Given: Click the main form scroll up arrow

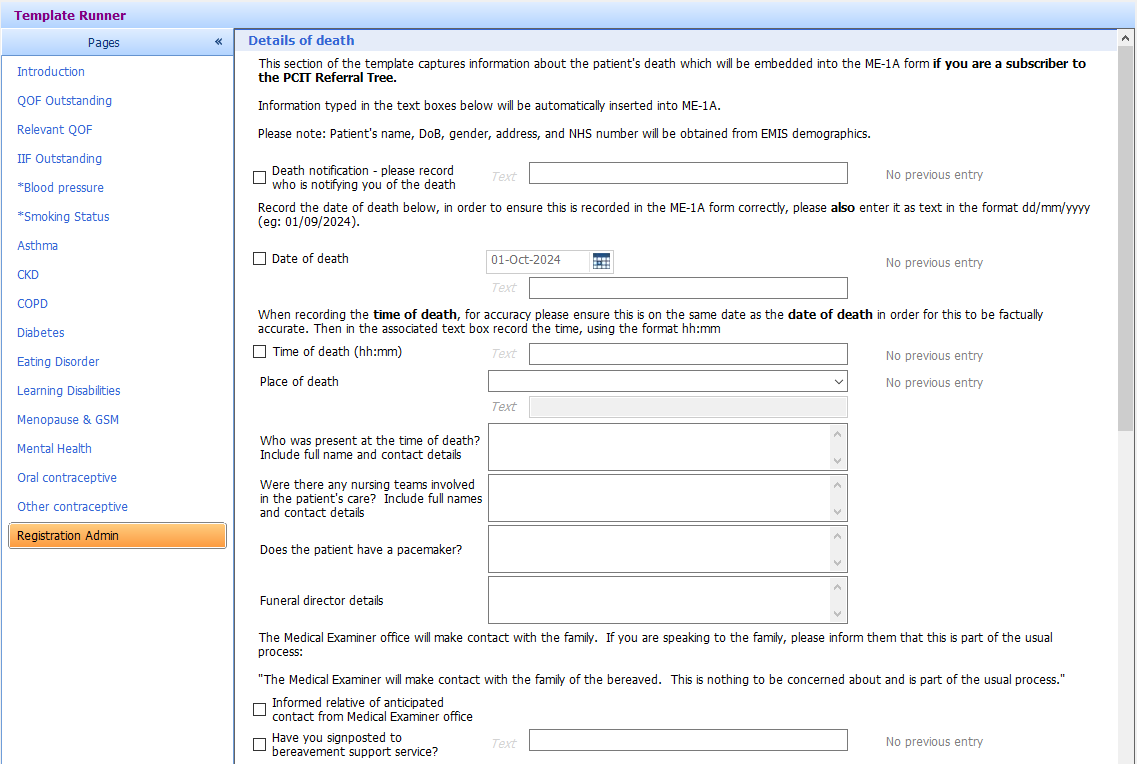Looking at the screenshot, I should [x=1125, y=38].
